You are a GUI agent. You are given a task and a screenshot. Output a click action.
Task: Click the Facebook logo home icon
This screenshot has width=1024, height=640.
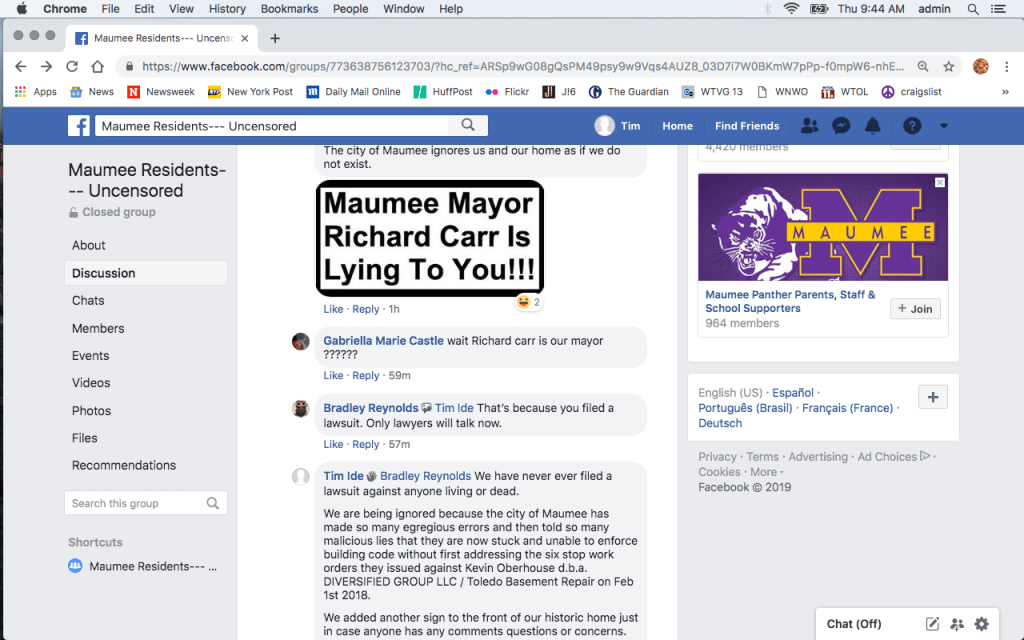pyautogui.click(x=79, y=126)
